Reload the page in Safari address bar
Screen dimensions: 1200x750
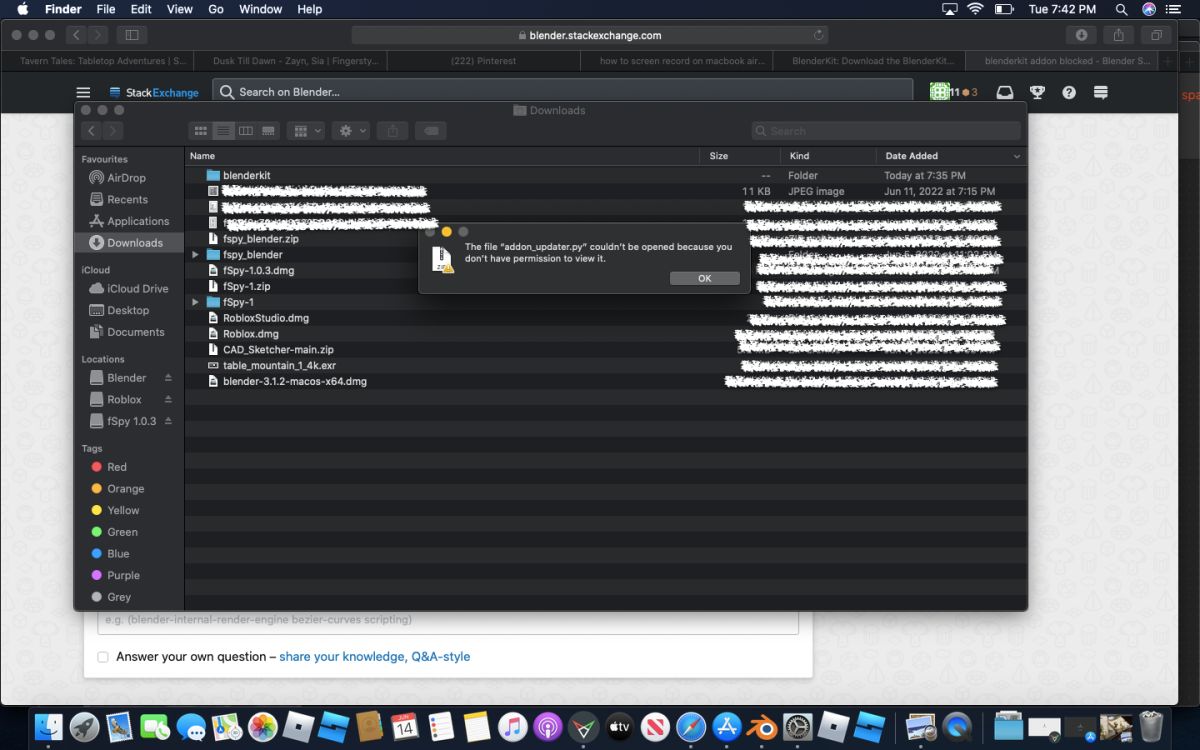(819, 35)
